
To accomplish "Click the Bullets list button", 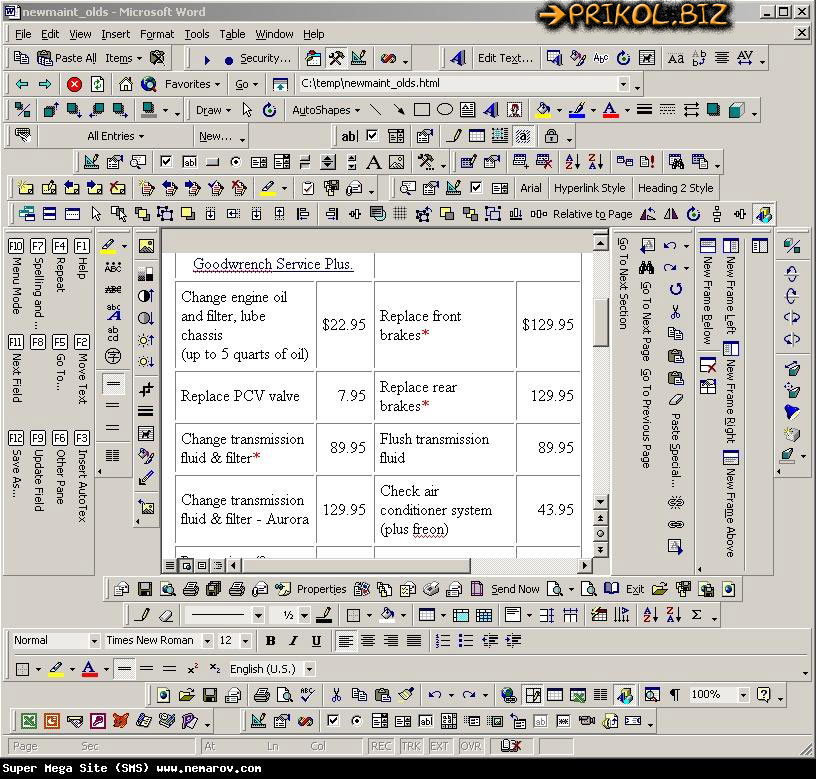I will pos(466,641).
